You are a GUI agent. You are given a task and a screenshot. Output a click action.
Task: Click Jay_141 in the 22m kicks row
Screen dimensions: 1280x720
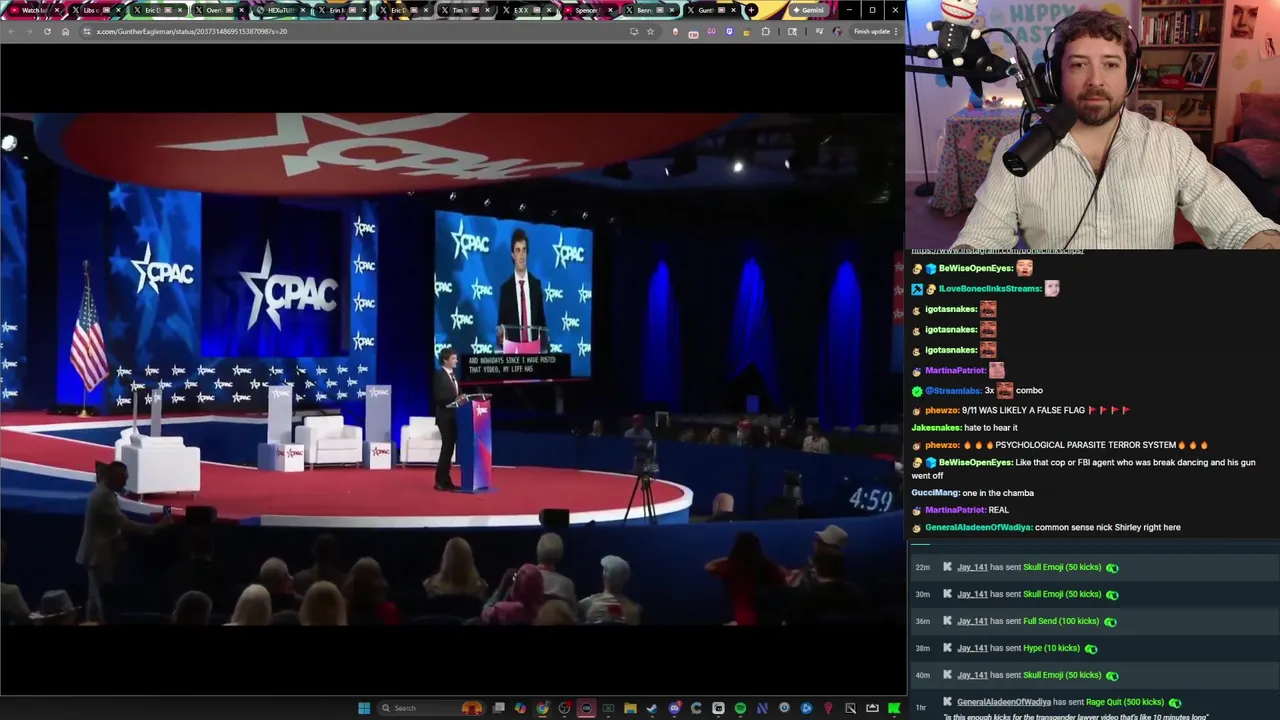point(972,567)
